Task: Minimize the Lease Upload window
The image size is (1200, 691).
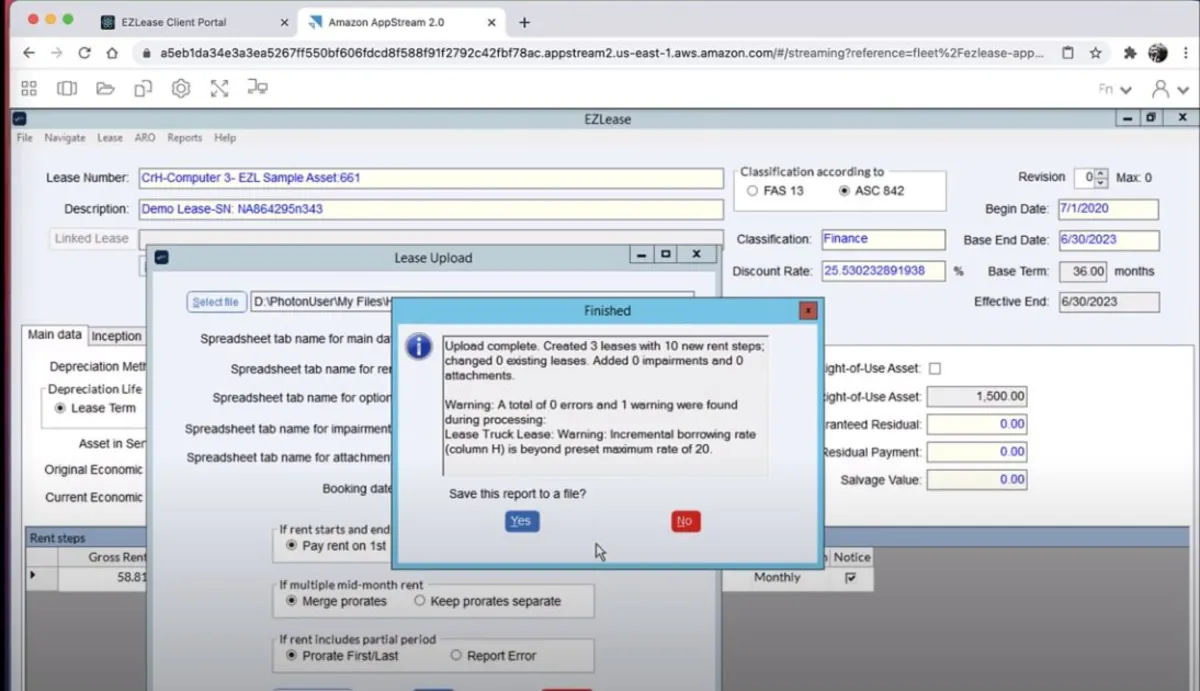Action: coord(640,256)
